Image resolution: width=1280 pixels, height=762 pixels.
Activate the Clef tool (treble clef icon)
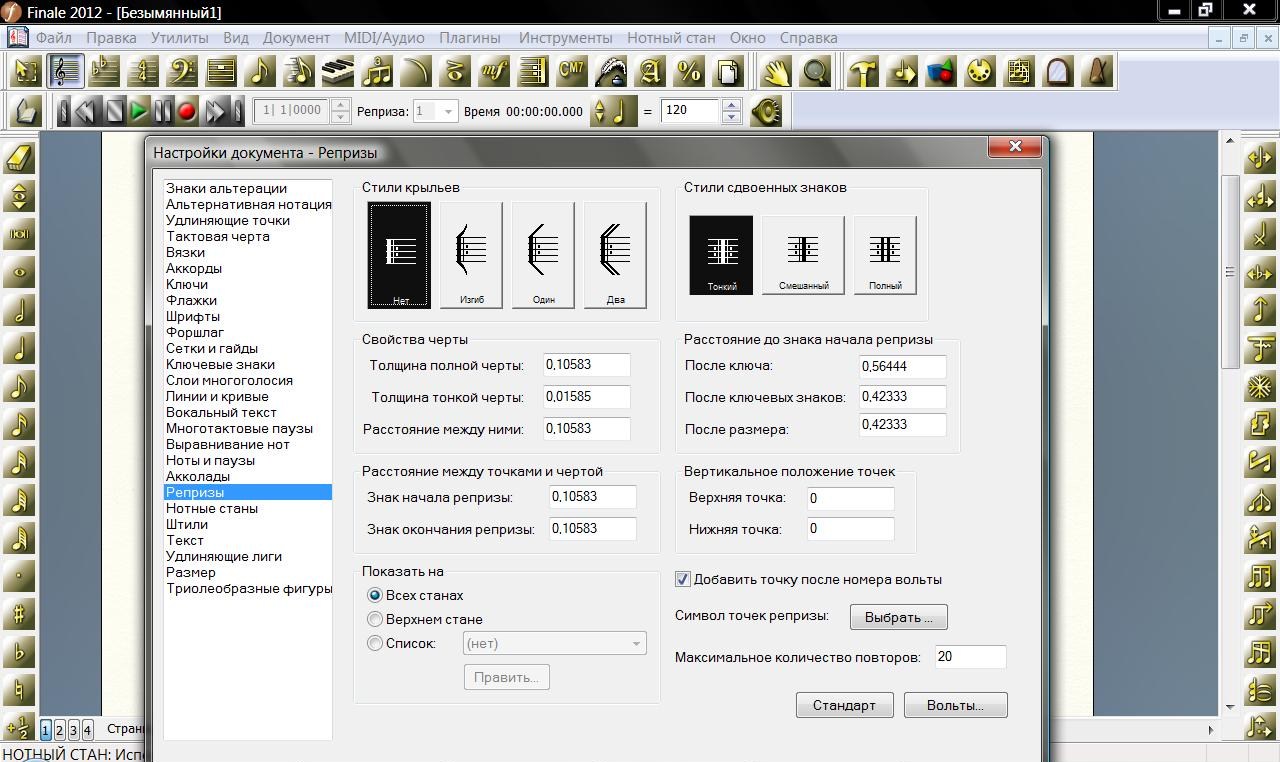click(67, 70)
